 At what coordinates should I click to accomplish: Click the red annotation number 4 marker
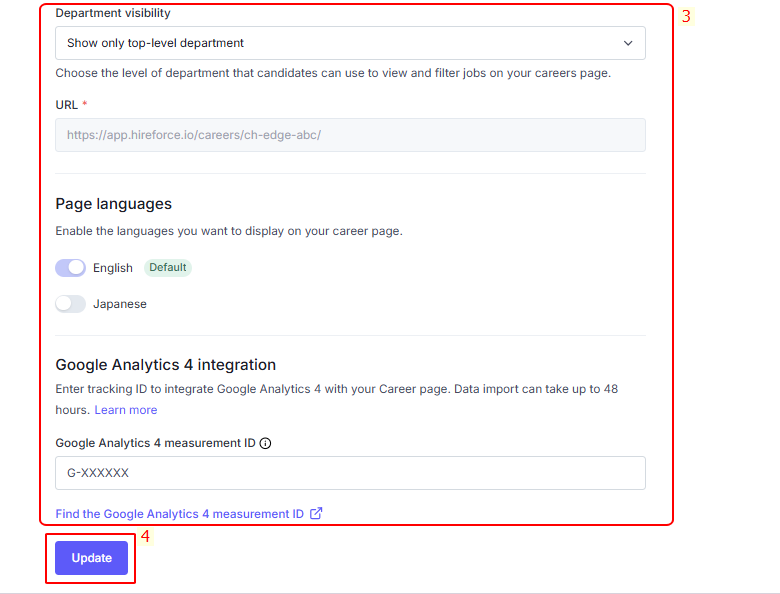point(145,536)
